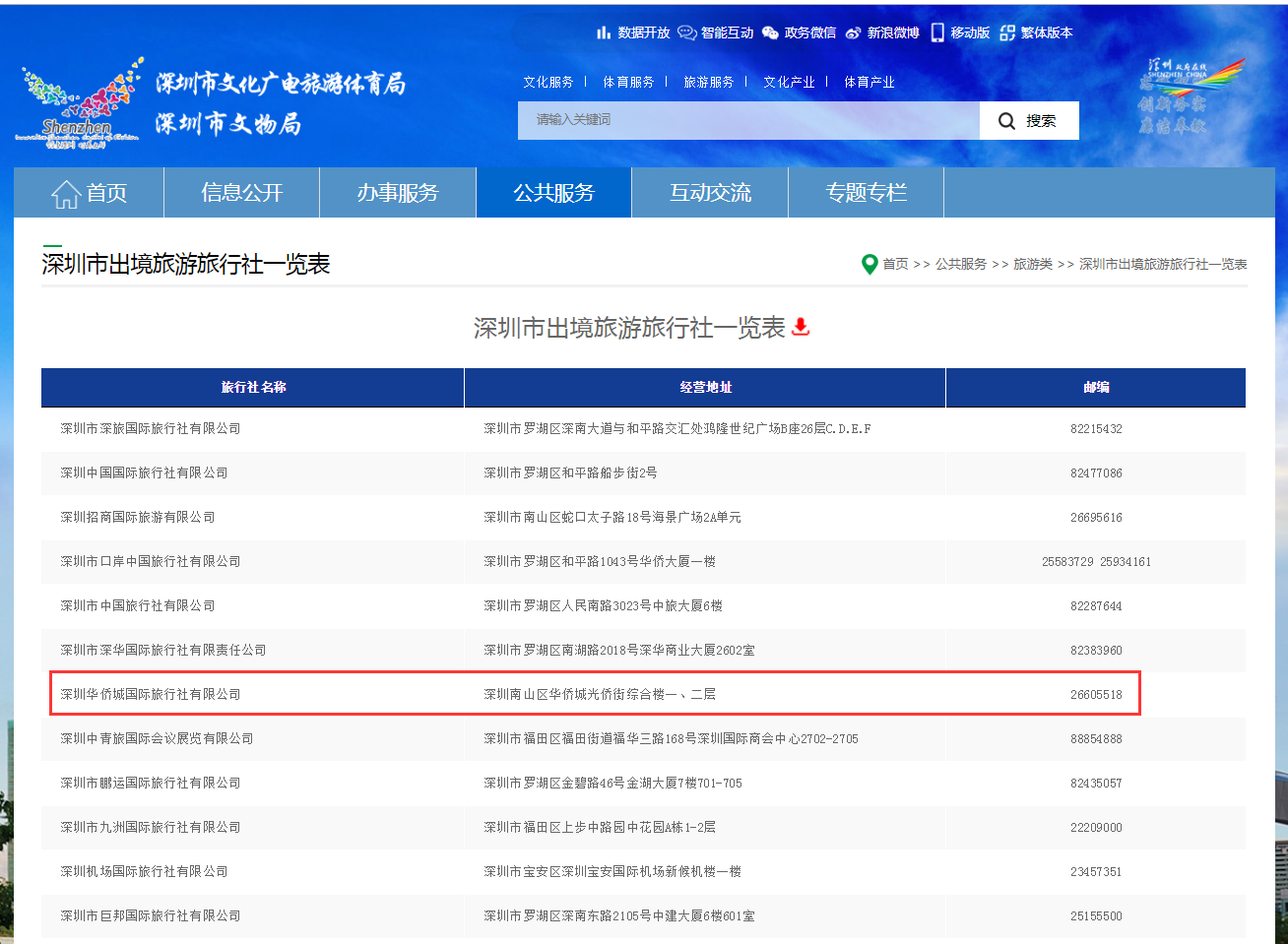
Task: Click the green location pin icon
Action: 869,265
